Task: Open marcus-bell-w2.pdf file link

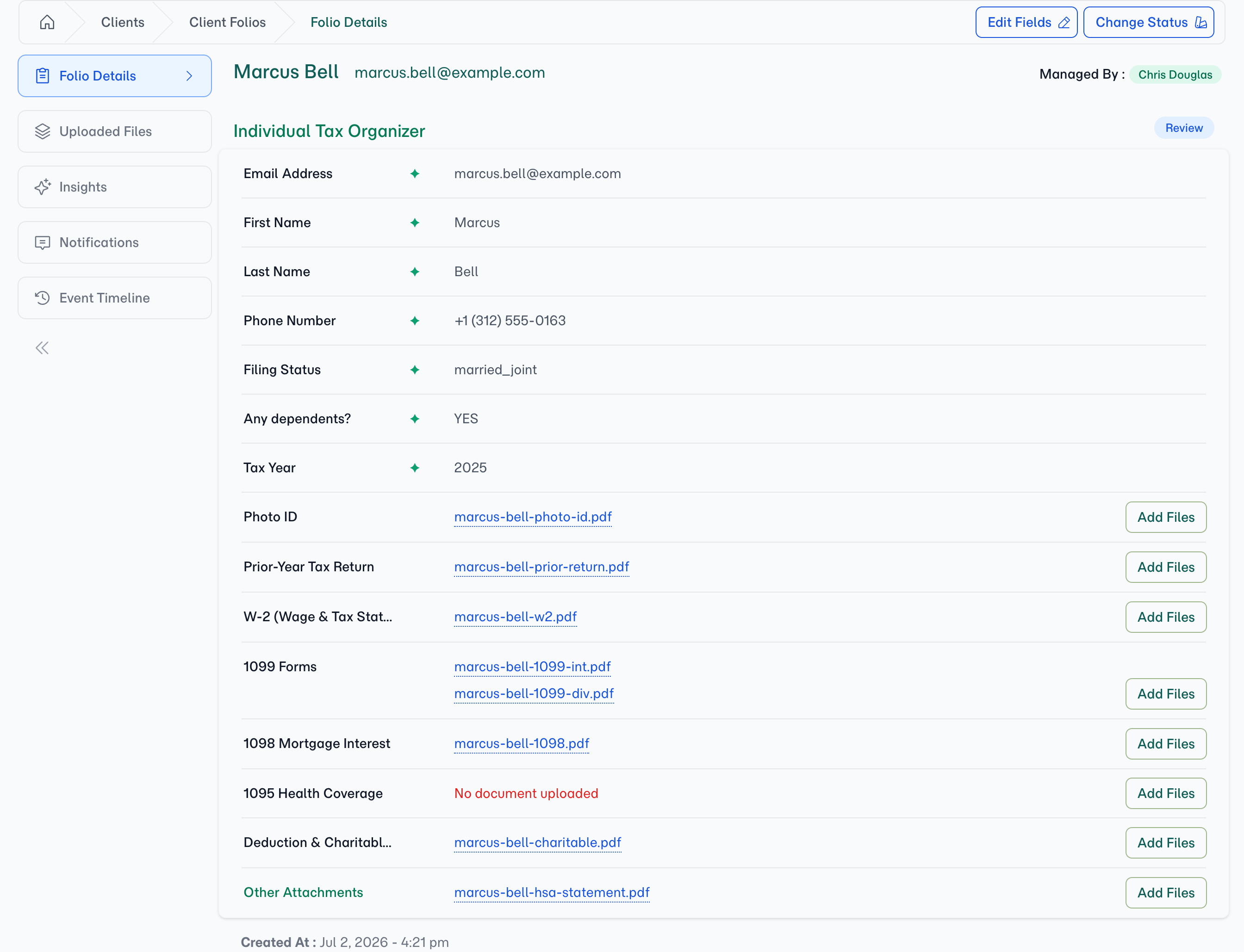Action: pos(516,617)
